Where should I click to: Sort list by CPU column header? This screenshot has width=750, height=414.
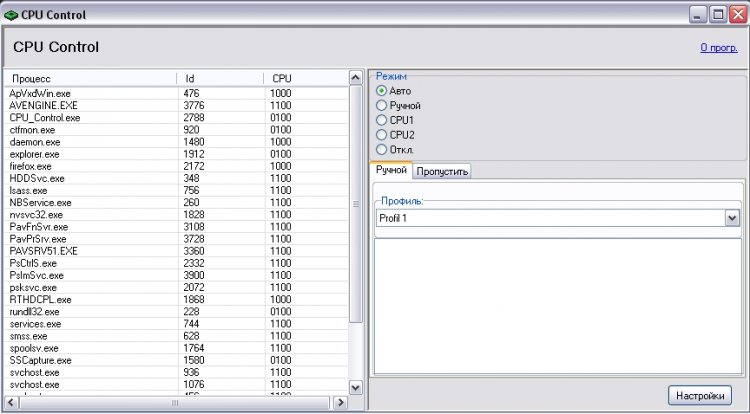point(304,78)
